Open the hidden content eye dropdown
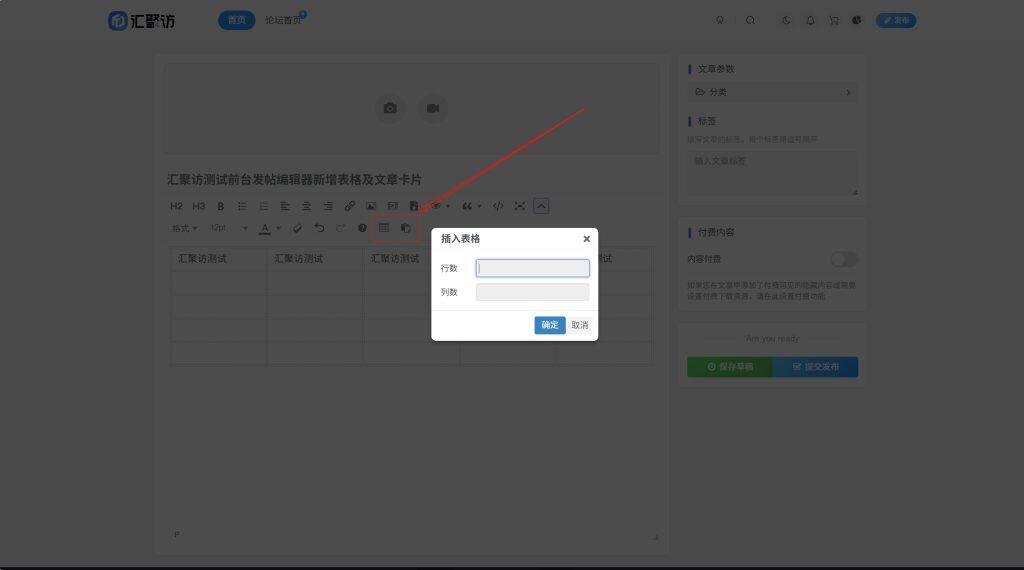The width and height of the screenshot is (1024, 570). pos(440,206)
